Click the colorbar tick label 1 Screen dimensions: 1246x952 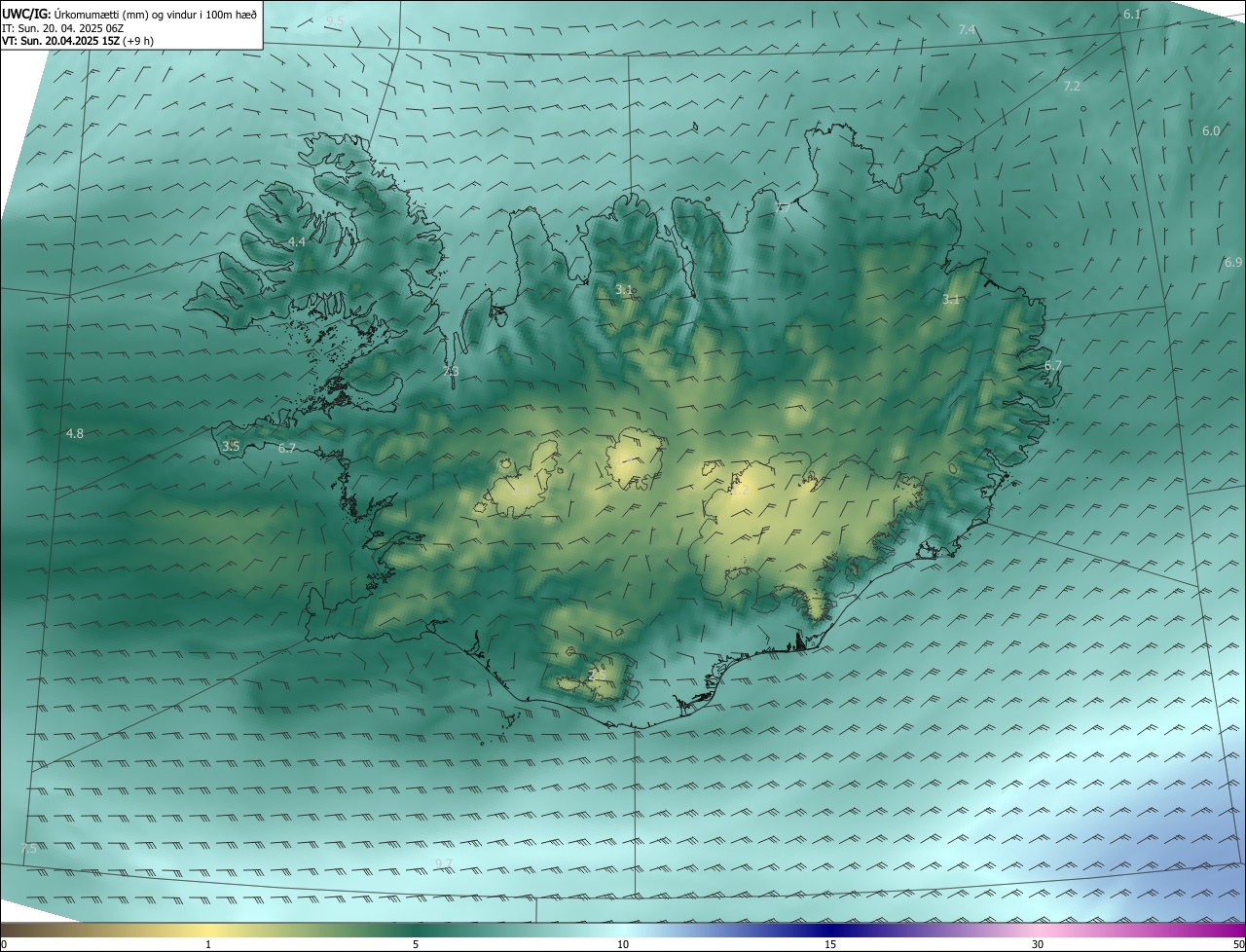click(208, 945)
